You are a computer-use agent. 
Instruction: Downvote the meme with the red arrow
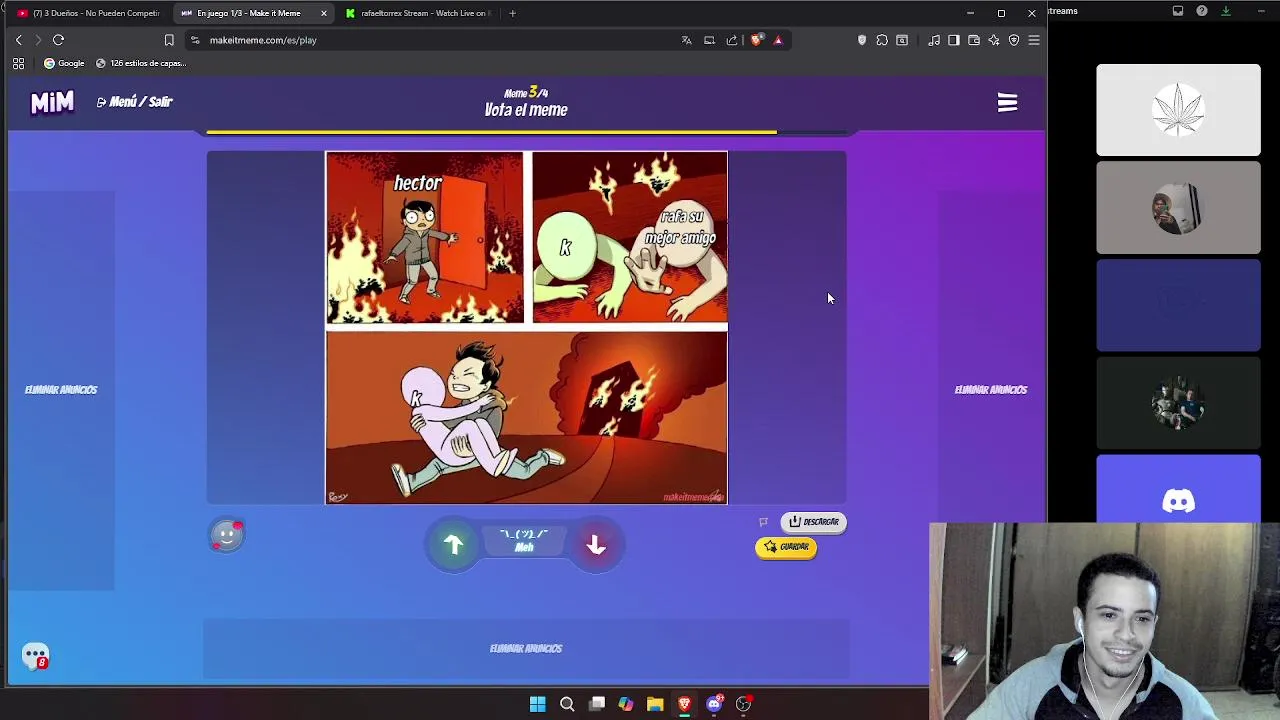596,544
